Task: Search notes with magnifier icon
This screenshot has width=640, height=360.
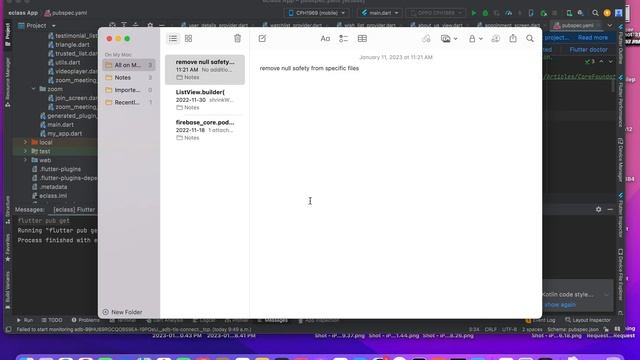Action: (530, 39)
